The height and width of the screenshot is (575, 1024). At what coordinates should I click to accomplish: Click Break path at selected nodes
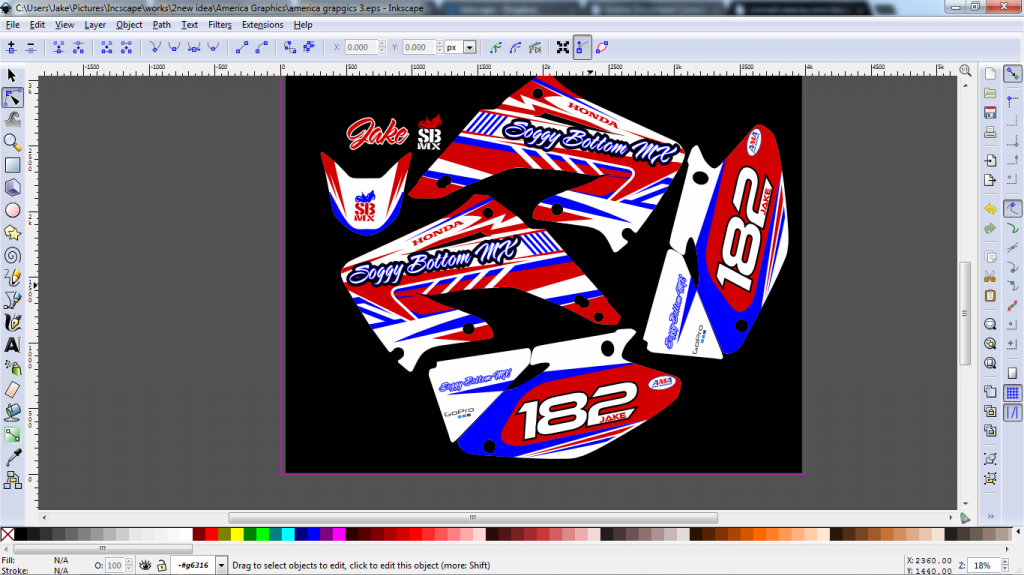coord(78,47)
